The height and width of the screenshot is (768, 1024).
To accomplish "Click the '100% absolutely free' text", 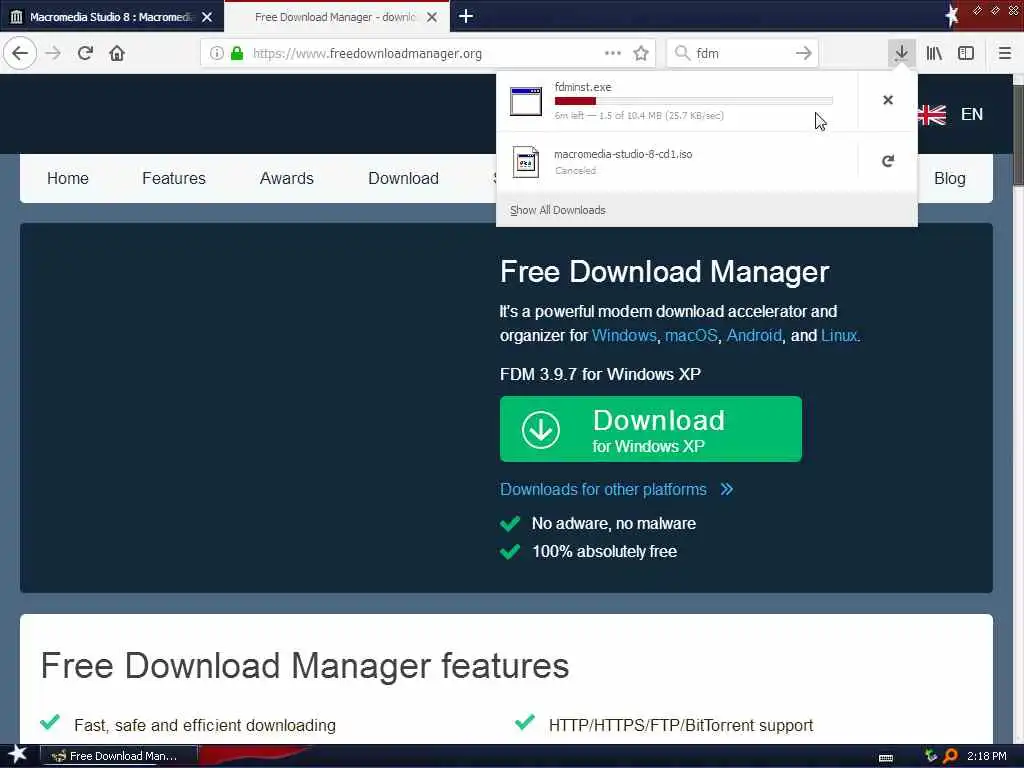I will point(604,552).
